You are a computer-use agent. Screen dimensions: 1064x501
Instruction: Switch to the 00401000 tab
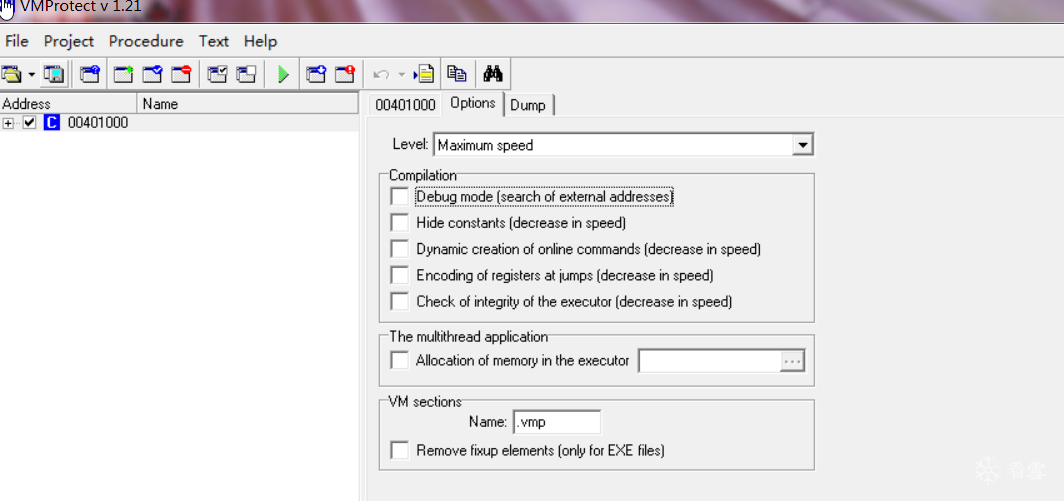point(405,105)
